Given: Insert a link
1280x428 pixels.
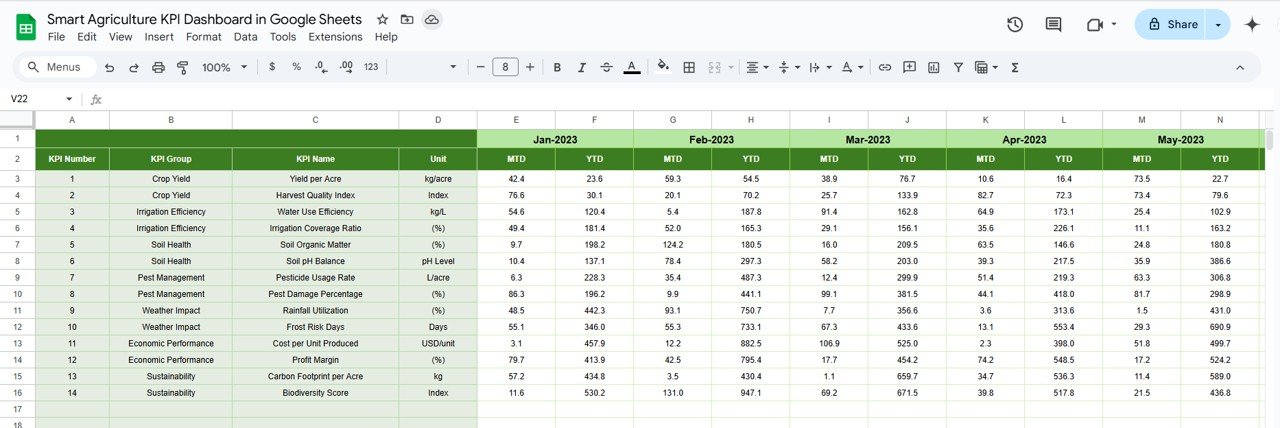Looking at the screenshot, I should coord(884,67).
